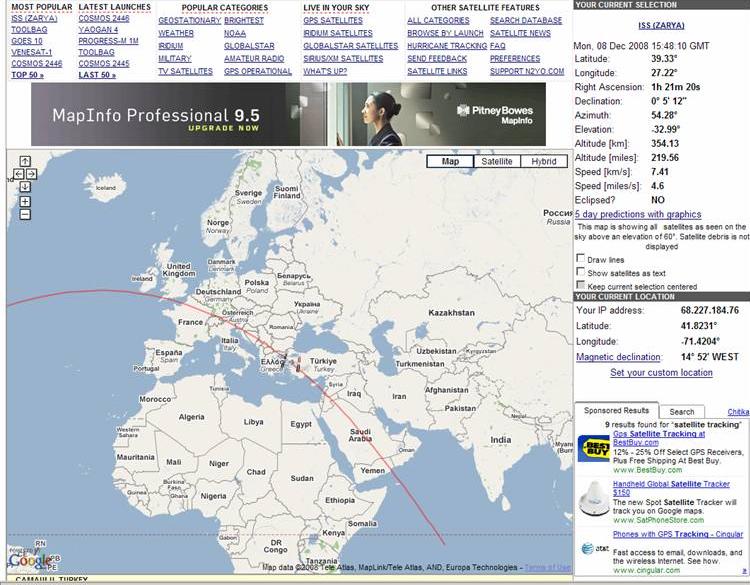Image resolution: width=750 pixels, height=585 pixels.
Task: Pan the map down with arrow button
Action: 25,187
